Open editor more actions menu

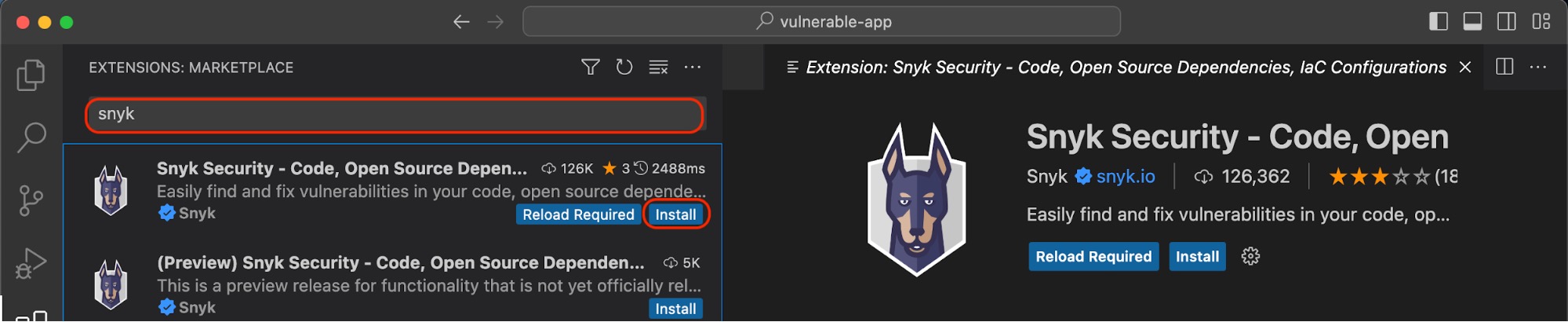1538,67
